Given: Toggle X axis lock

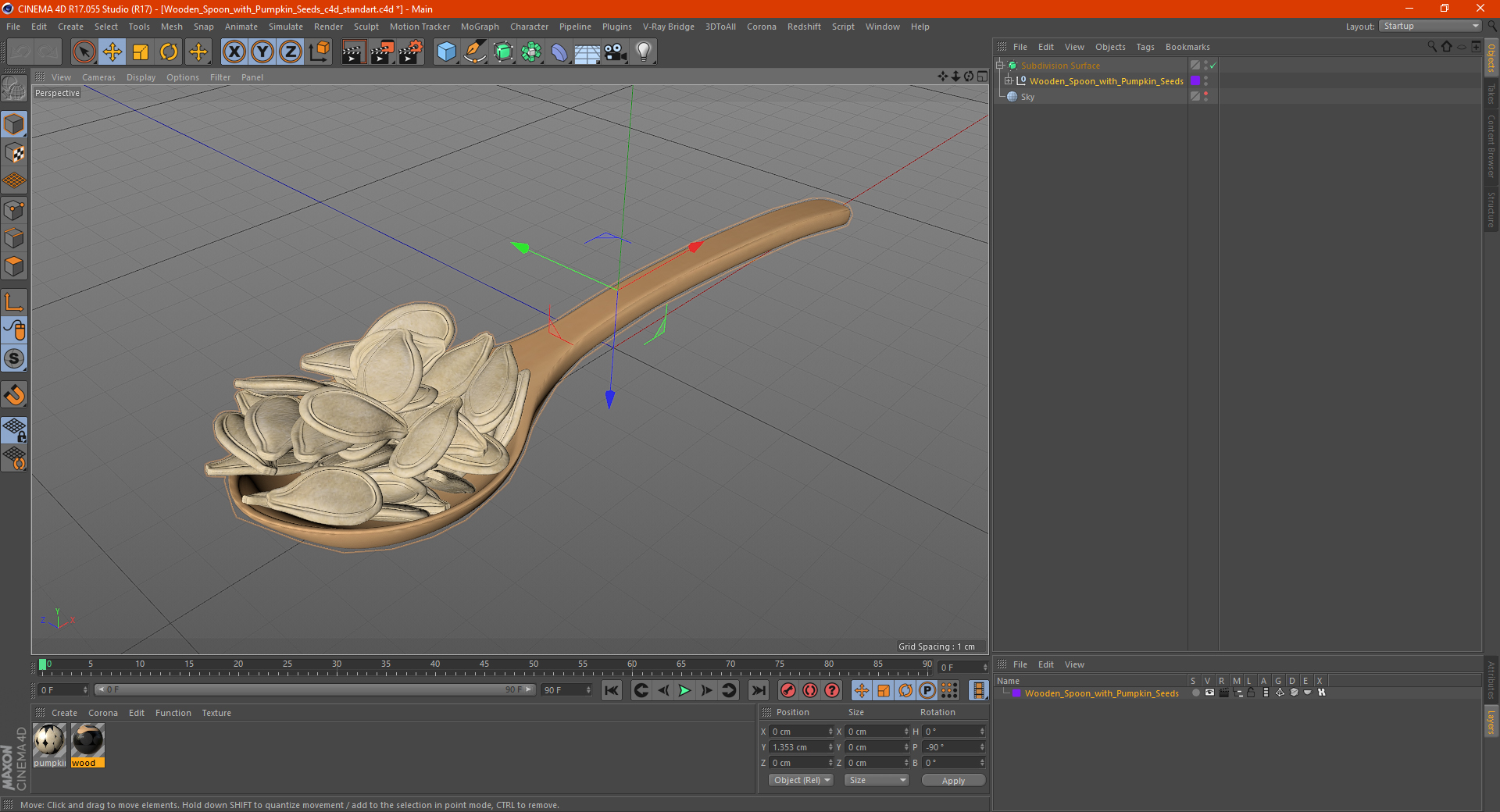Looking at the screenshot, I should point(234,52).
